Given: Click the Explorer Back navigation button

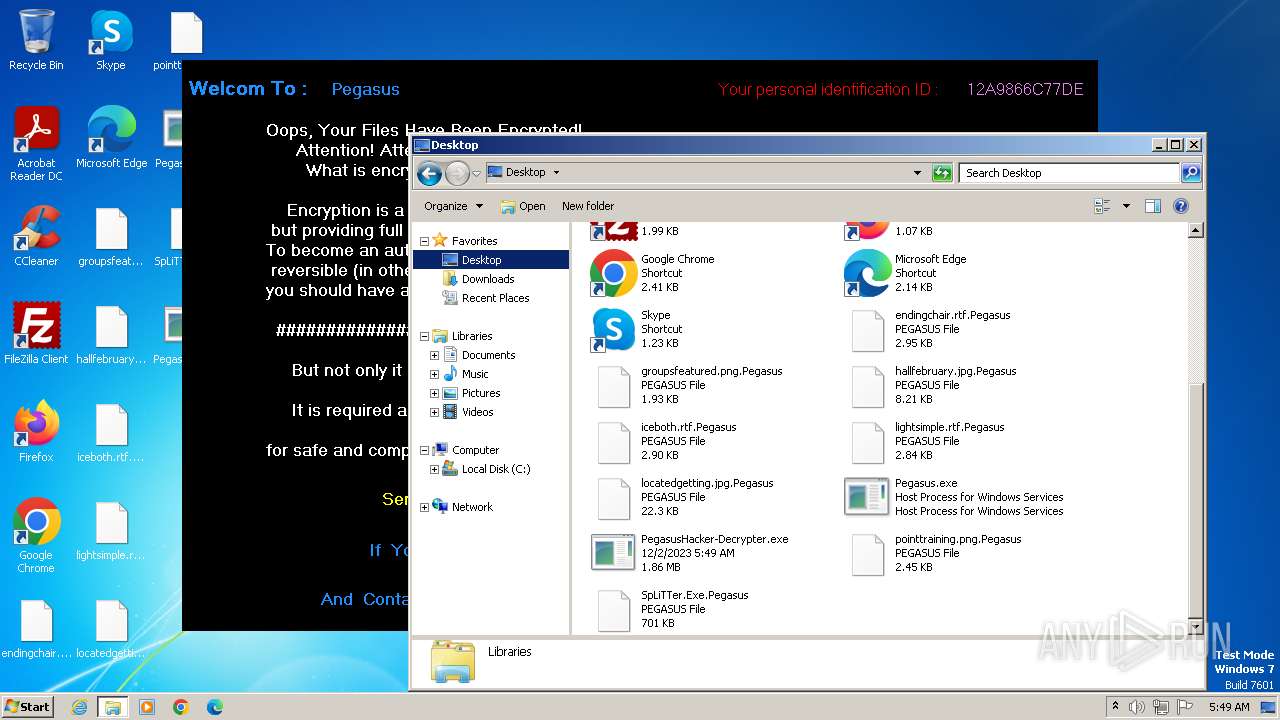Looking at the screenshot, I should (x=429, y=173).
